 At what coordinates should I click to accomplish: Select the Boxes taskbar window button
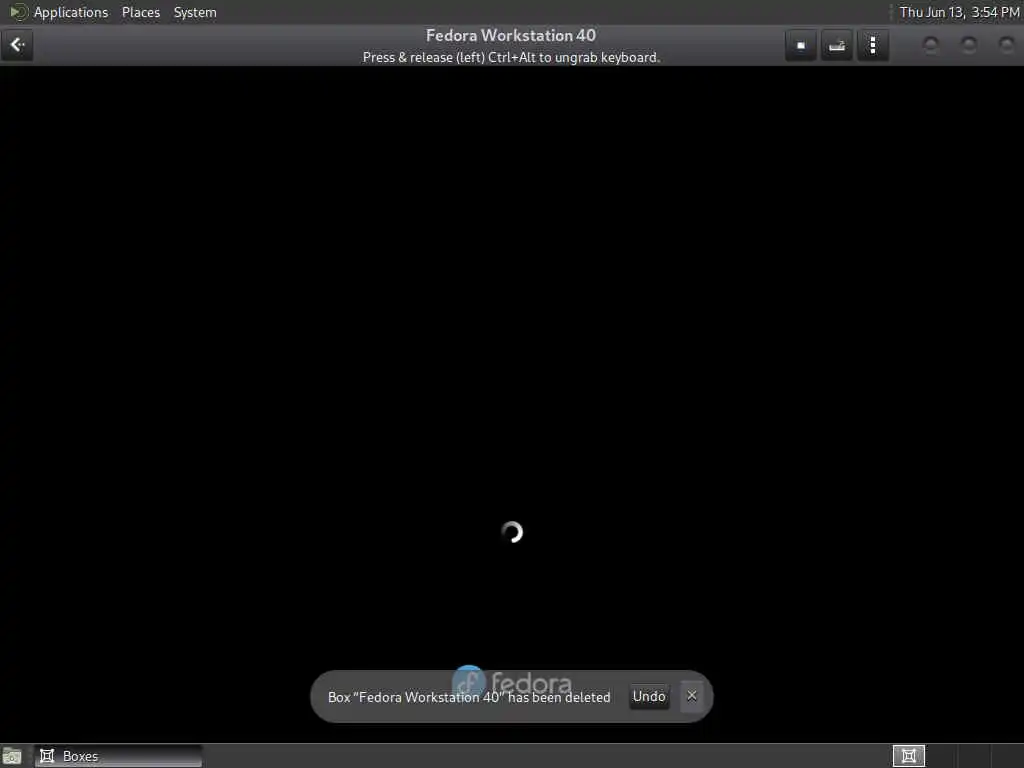(x=118, y=756)
